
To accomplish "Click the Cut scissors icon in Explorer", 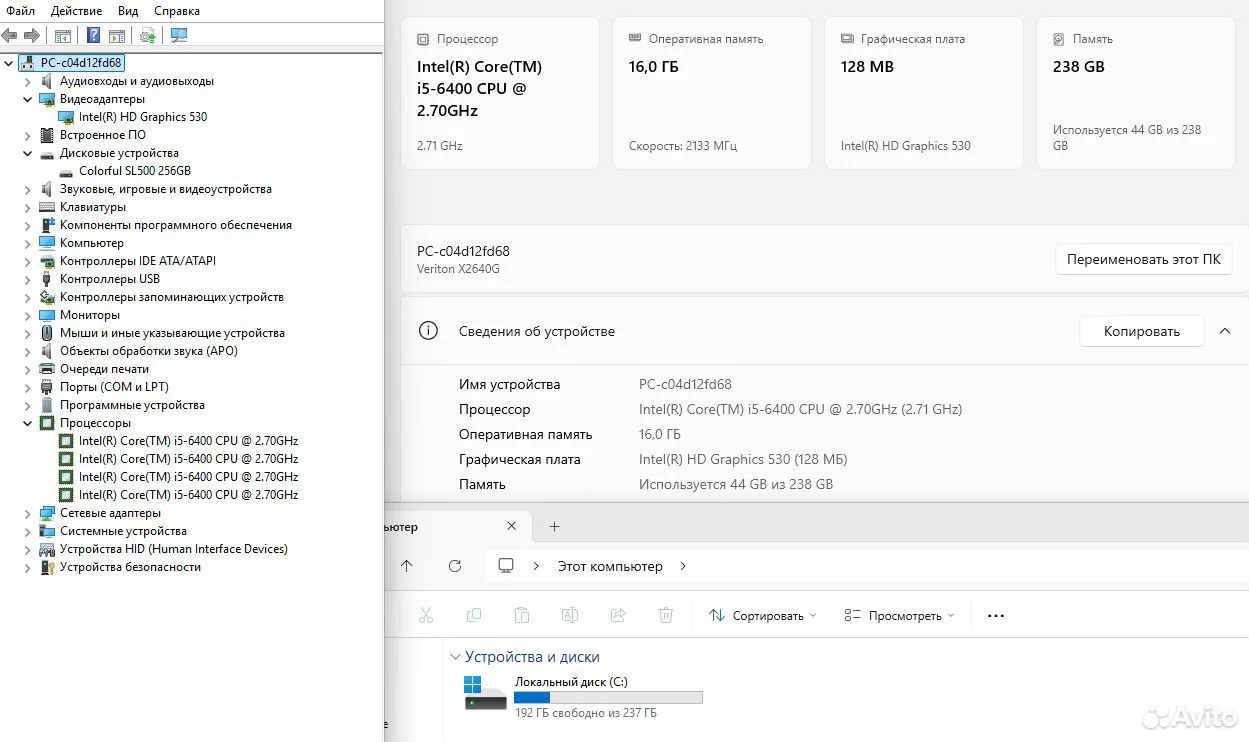I will tap(426, 615).
